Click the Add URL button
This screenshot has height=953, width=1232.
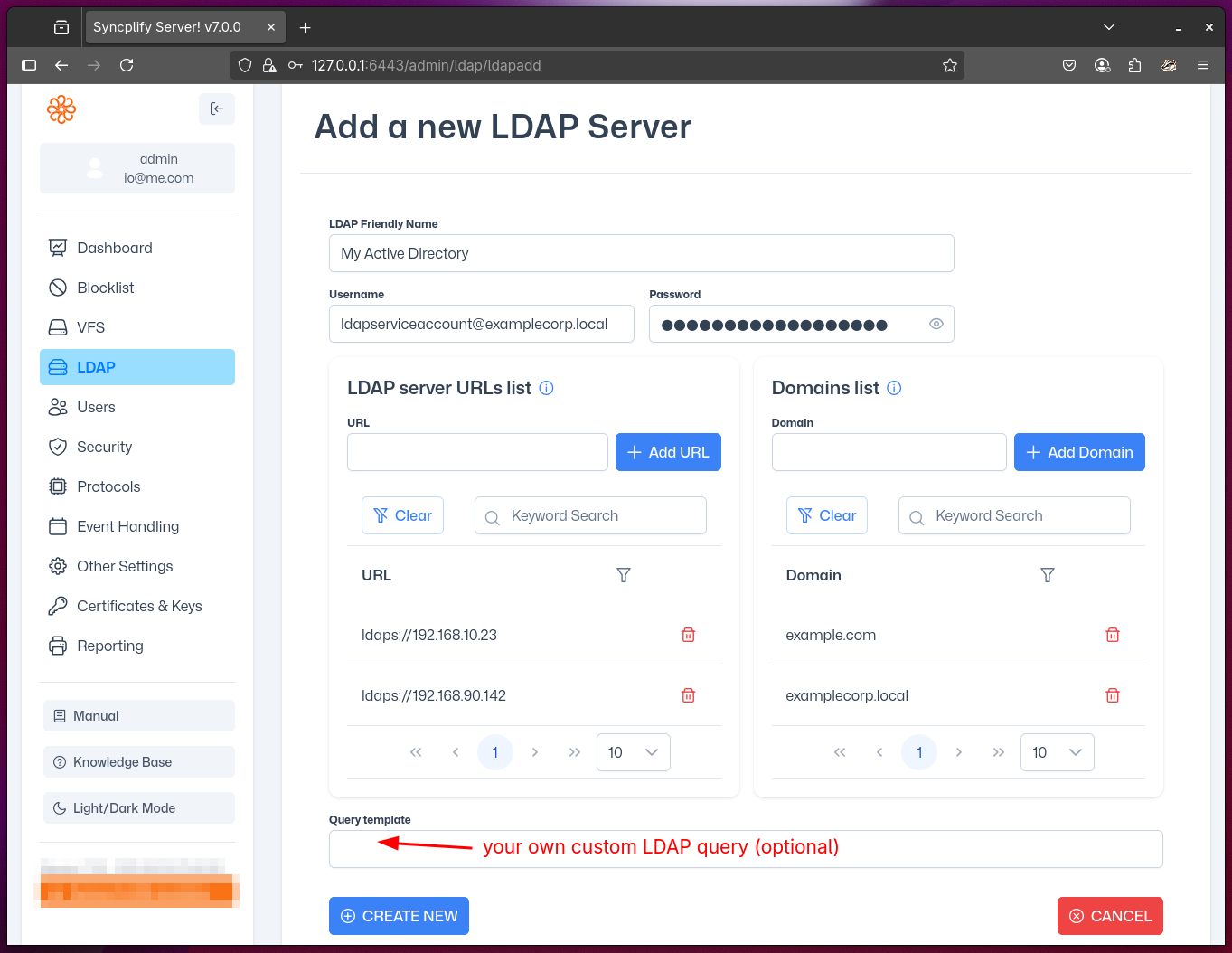[x=668, y=452]
